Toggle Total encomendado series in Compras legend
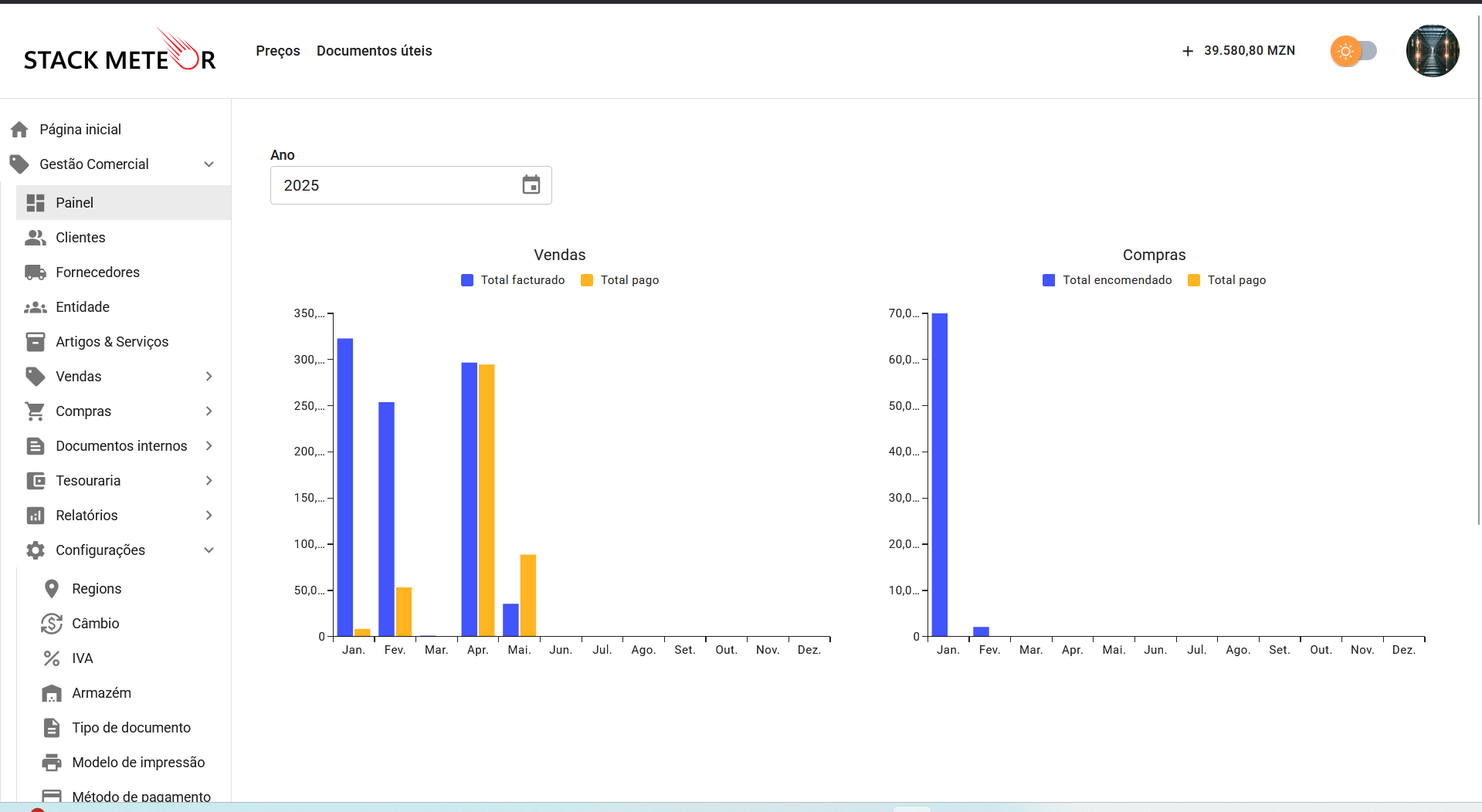The height and width of the screenshot is (812, 1482). point(1107,280)
